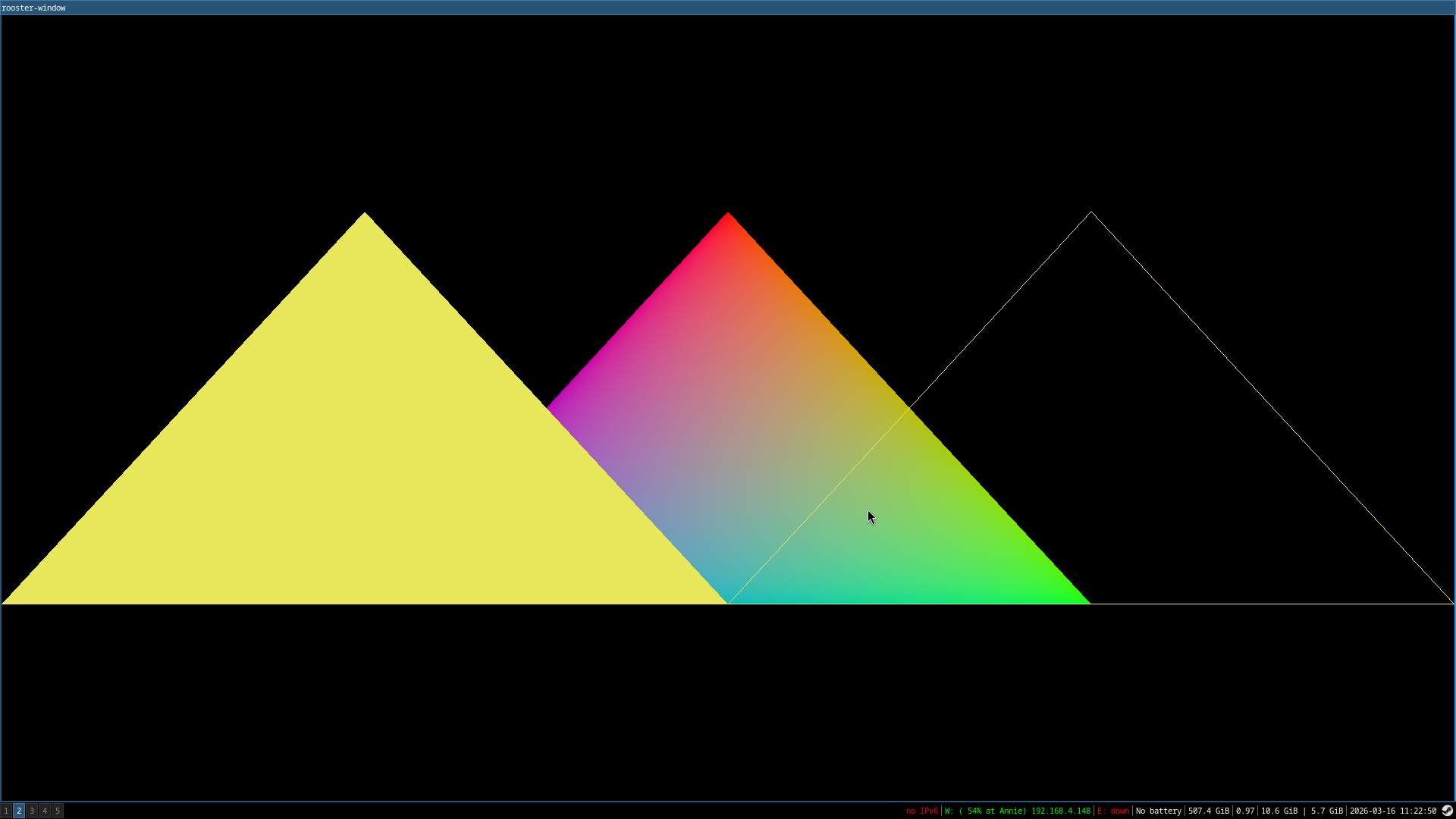This screenshot has width=1456, height=819.
Task: Click the date and time display
Action: 1392,811
